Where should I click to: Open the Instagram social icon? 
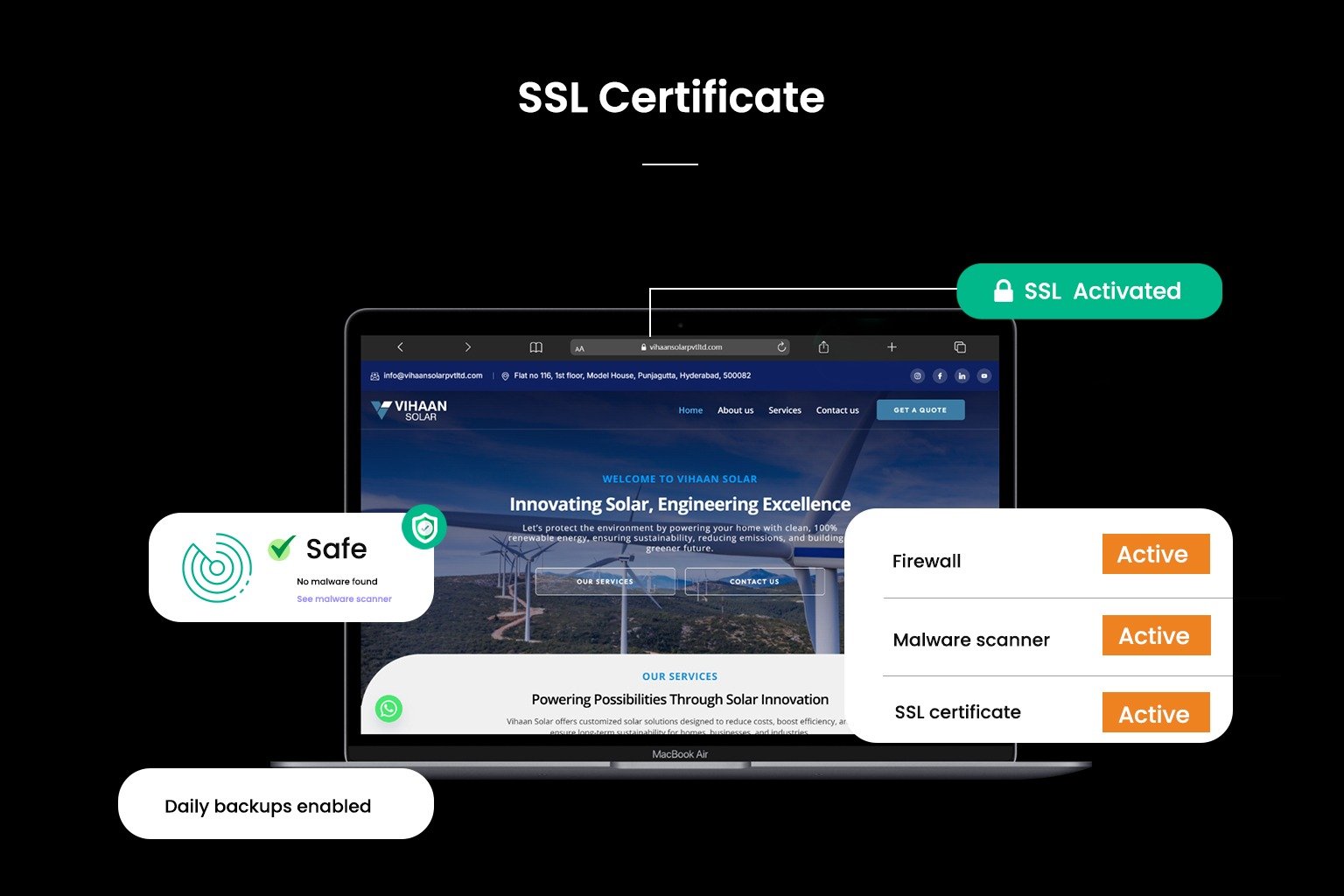coord(917,376)
